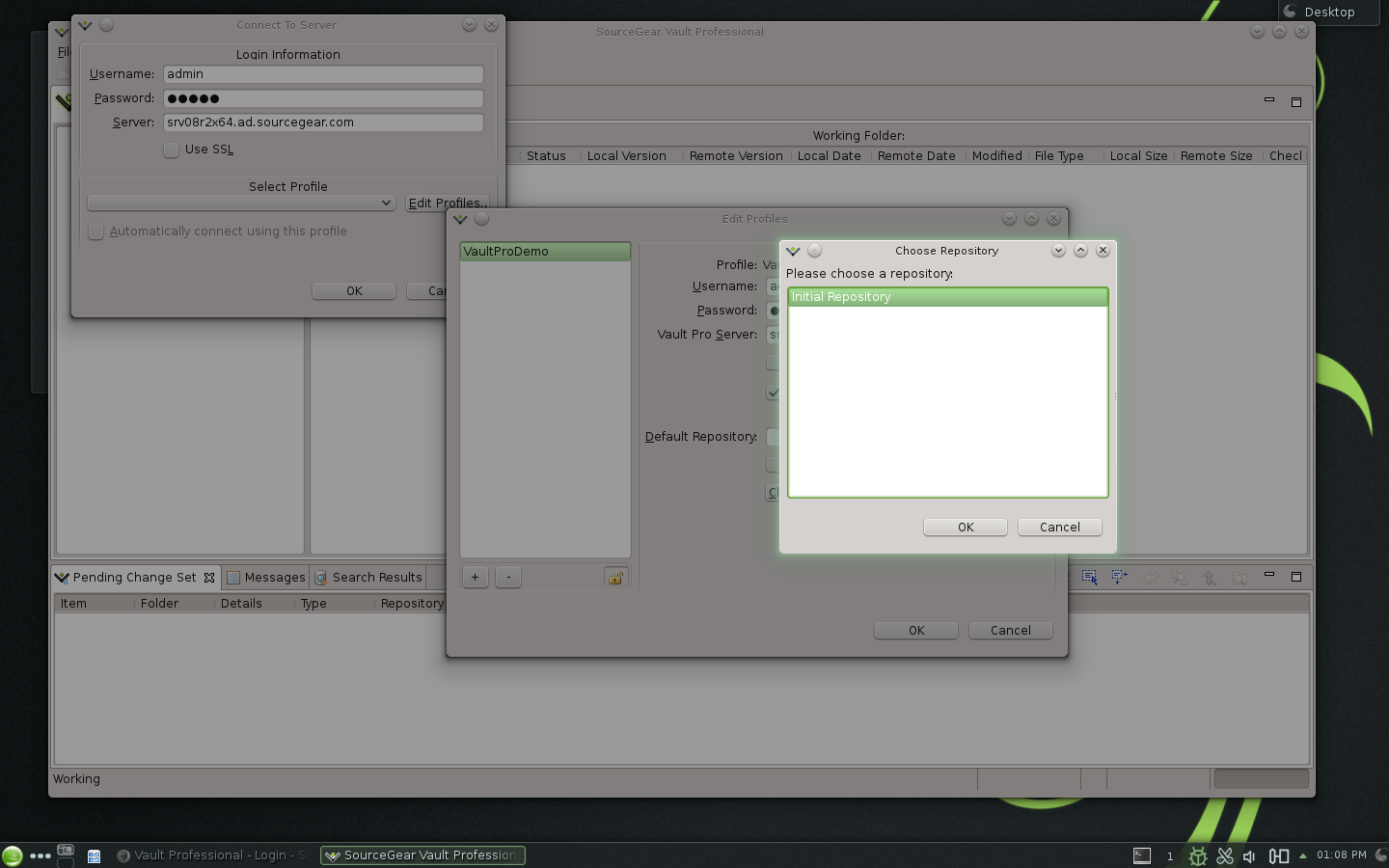Click the folder search icon in the bottom panel toolbar
This screenshot has height=868, width=1389.
coord(1239,578)
